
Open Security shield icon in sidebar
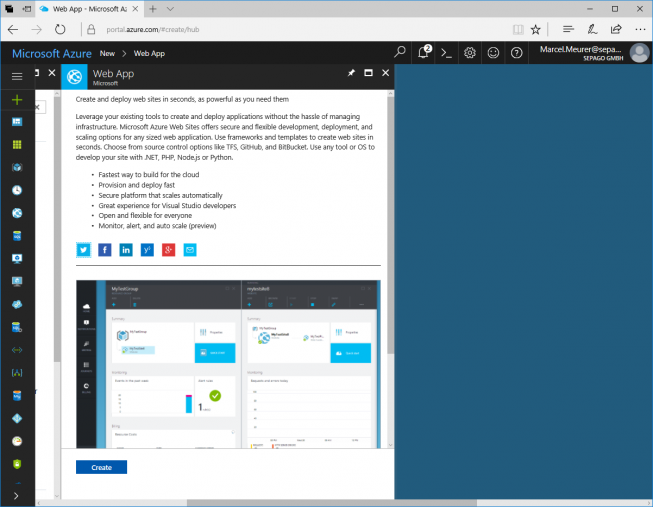coord(17,464)
